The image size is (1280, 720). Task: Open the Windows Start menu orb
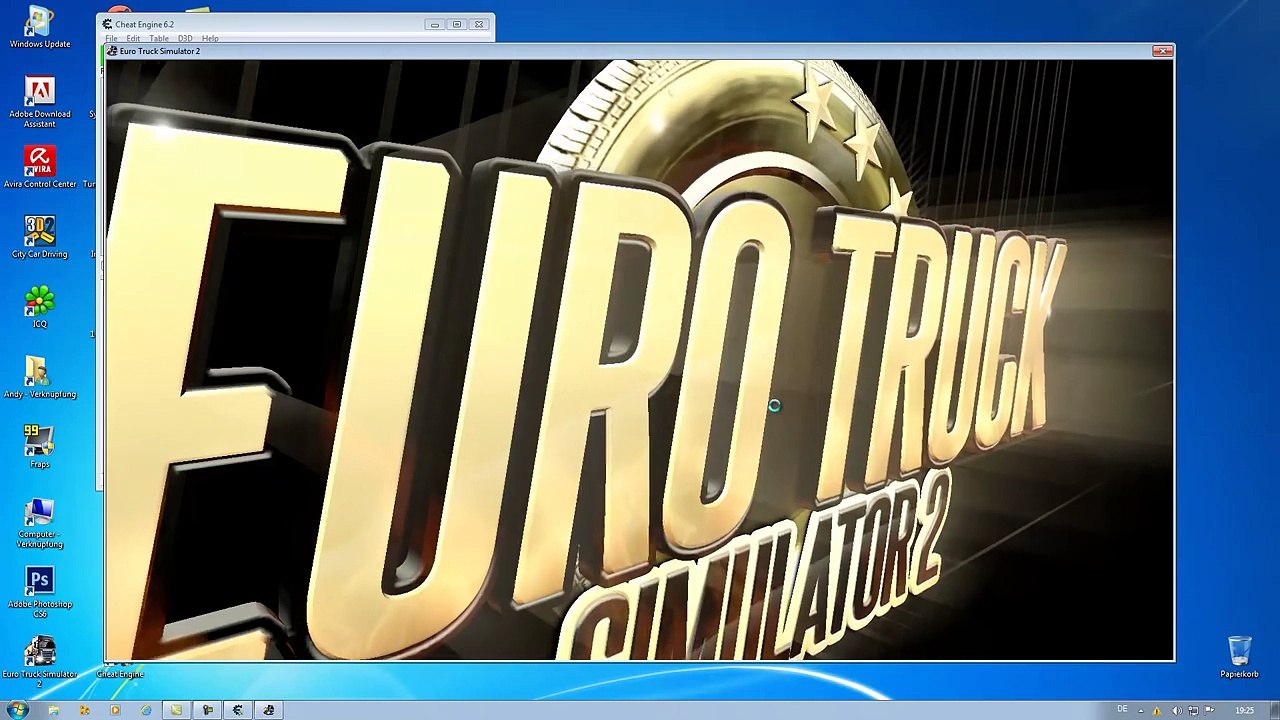click(x=17, y=710)
